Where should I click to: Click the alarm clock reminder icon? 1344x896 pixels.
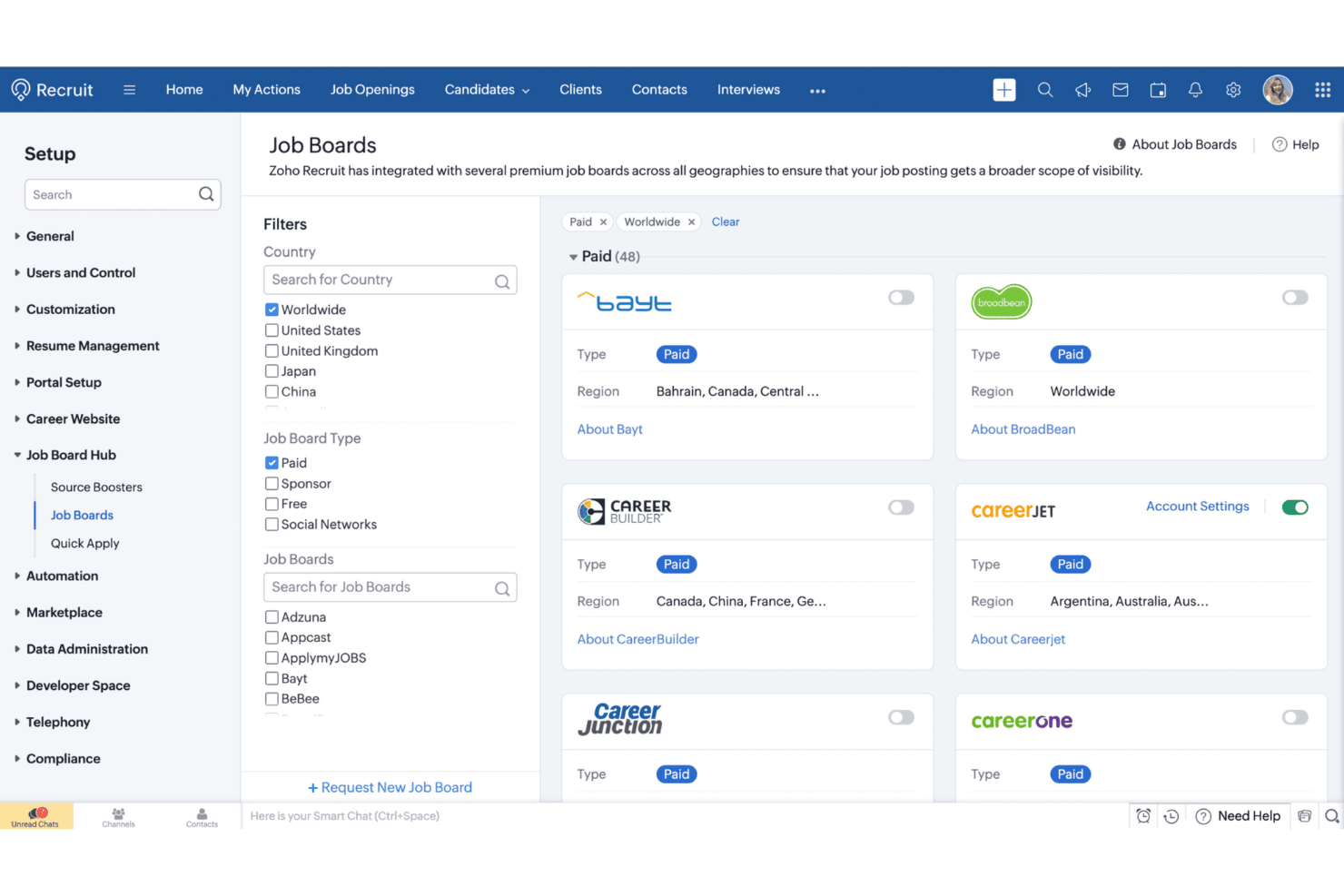coord(1143,816)
